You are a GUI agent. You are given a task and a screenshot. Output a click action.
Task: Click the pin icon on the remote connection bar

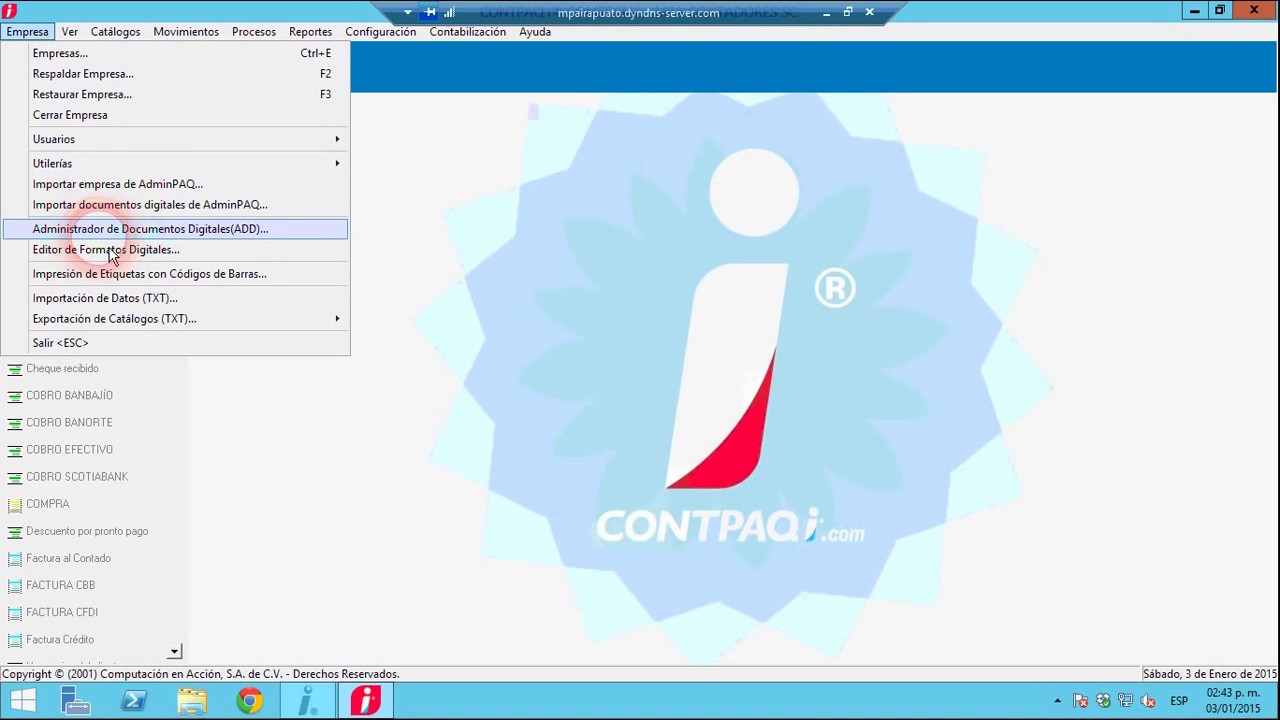430,13
